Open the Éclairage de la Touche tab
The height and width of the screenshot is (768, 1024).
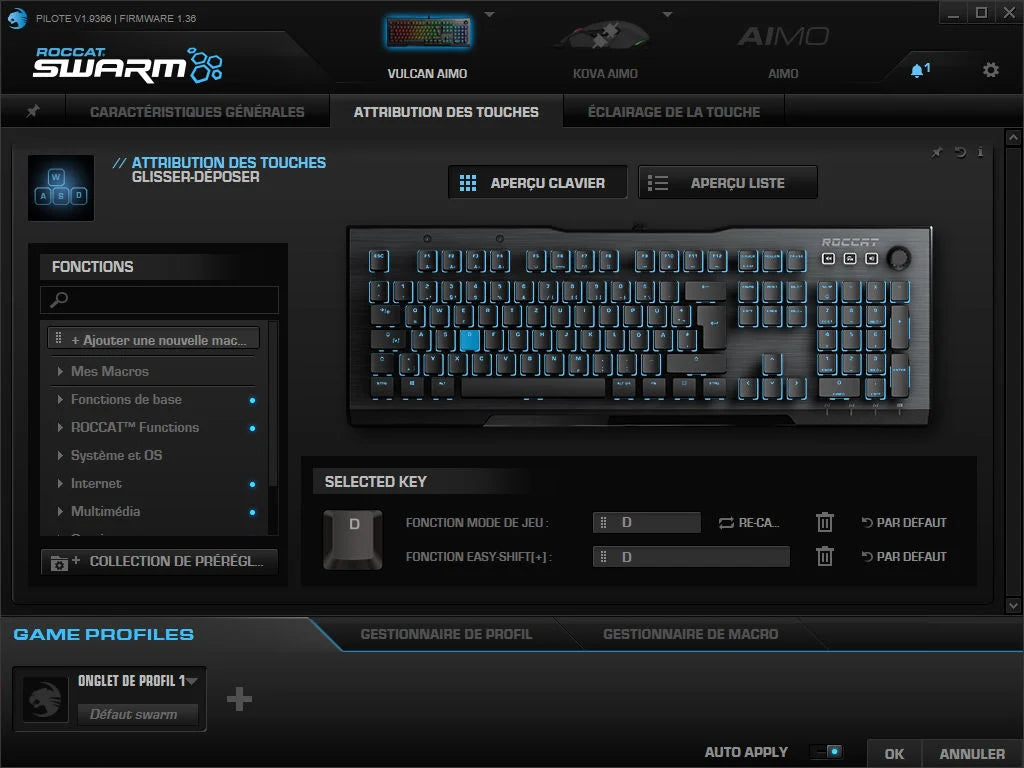pos(674,112)
